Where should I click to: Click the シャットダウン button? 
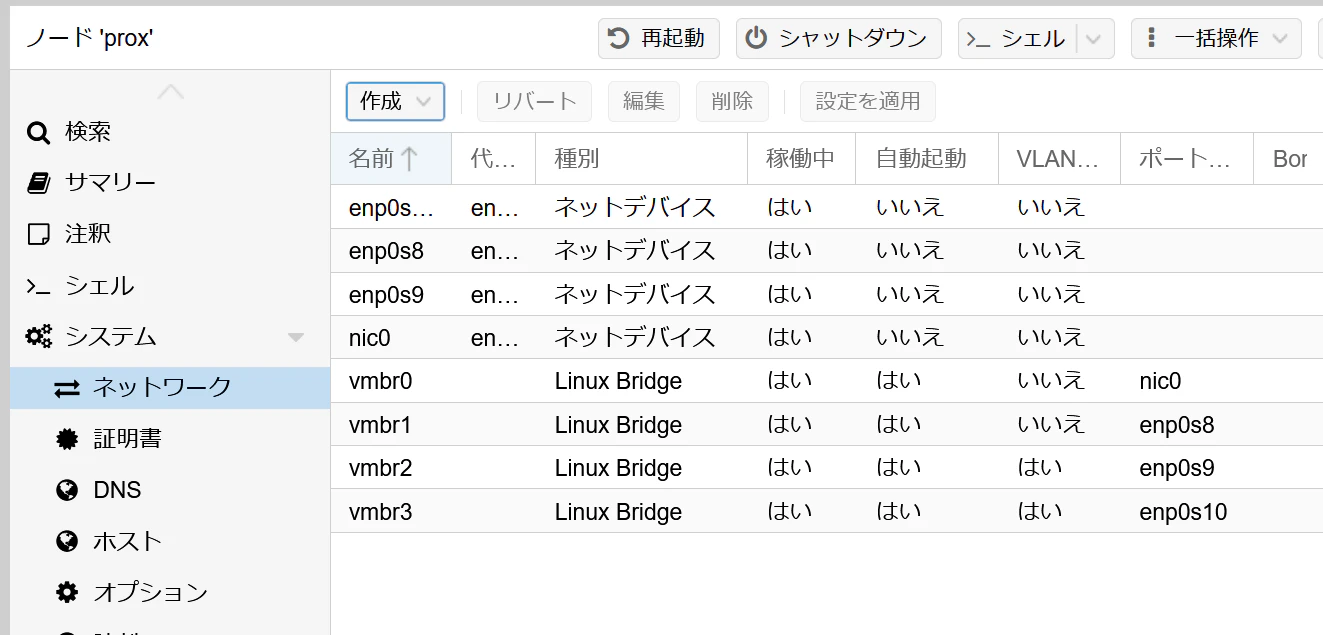(x=839, y=38)
